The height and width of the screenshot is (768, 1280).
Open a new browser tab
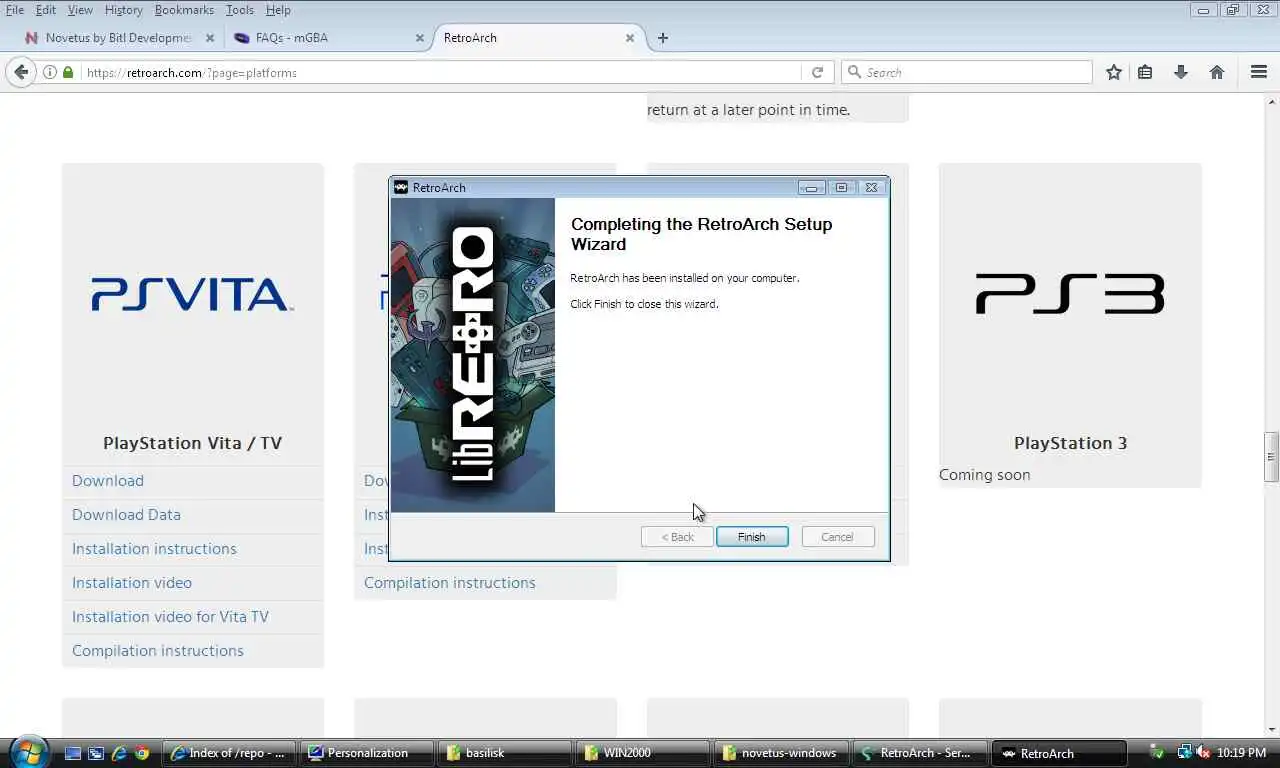[662, 38]
